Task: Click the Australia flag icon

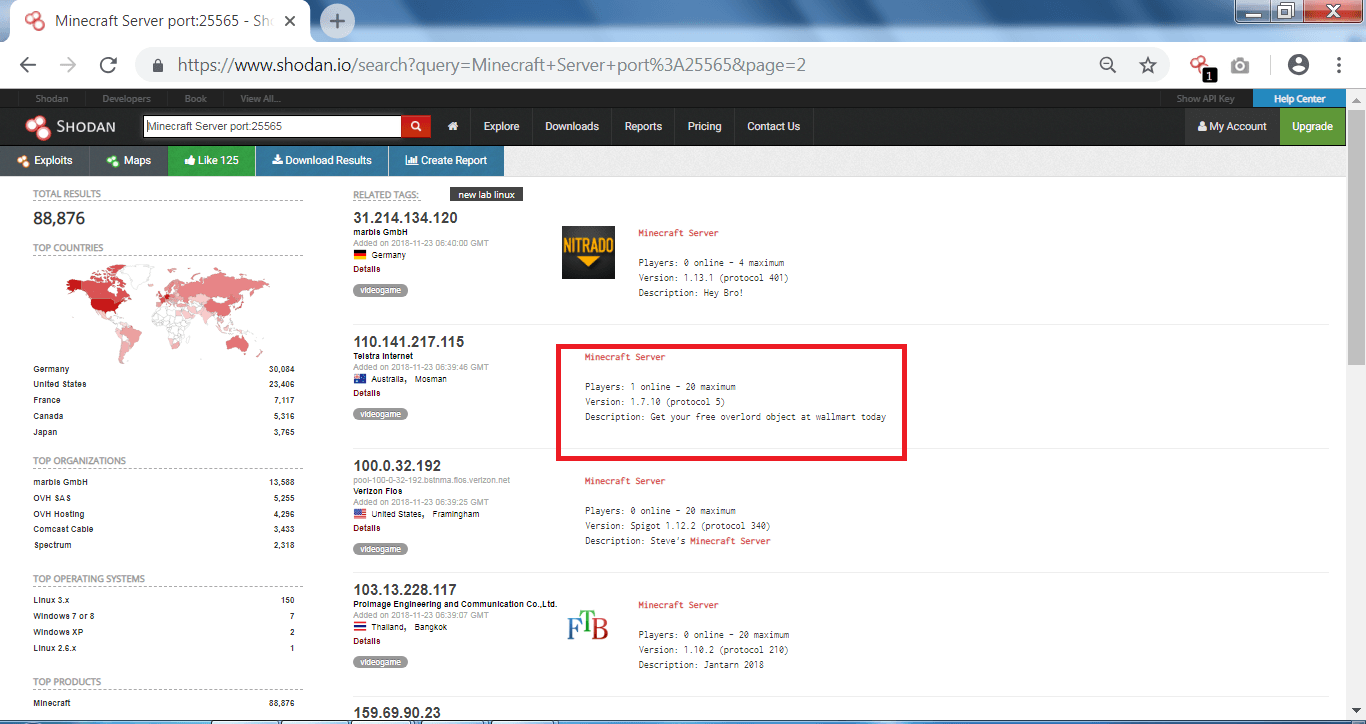Action: tap(360, 379)
